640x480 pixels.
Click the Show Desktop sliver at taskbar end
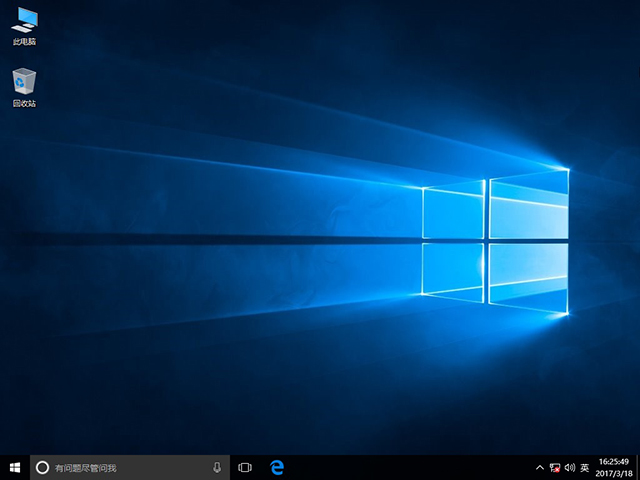(x=638, y=467)
